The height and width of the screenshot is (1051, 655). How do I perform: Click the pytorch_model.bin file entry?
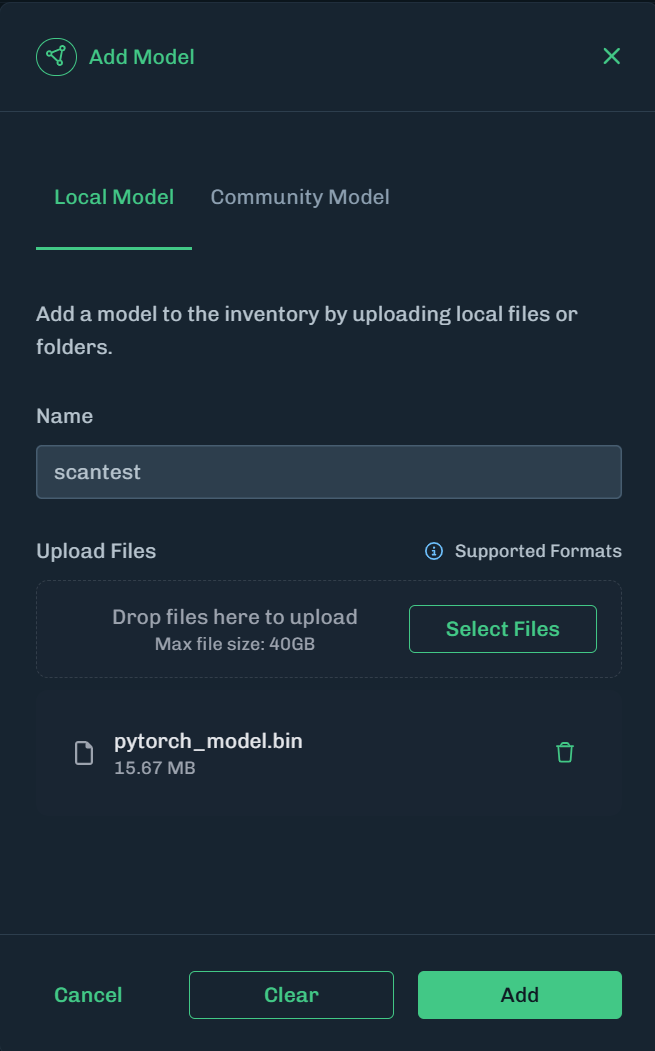(x=300, y=752)
